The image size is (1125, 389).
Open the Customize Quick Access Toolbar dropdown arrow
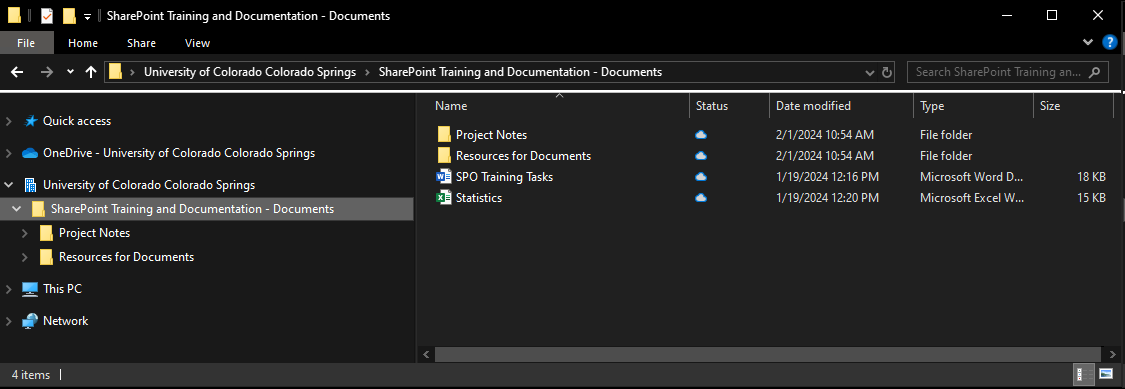[x=88, y=17]
